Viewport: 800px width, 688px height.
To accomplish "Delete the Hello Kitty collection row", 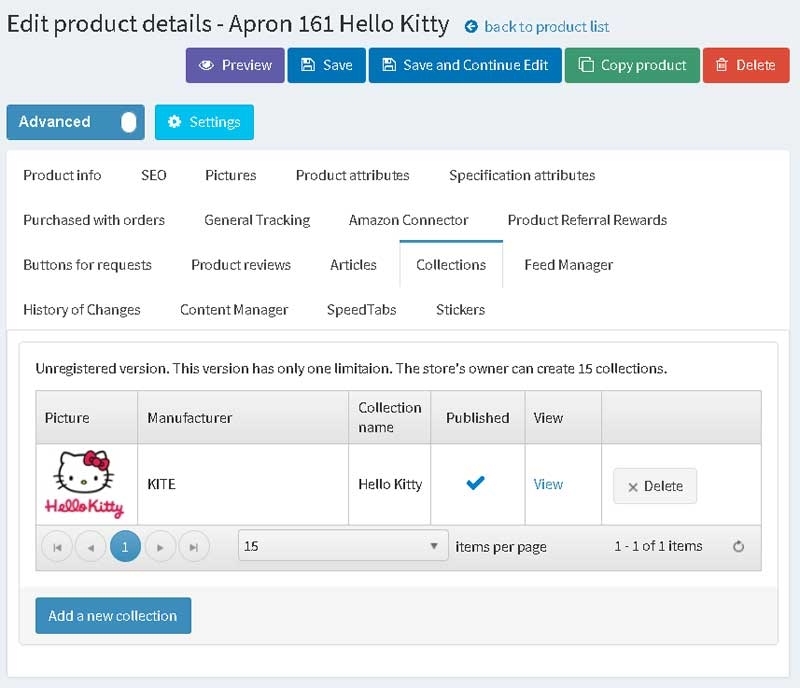I will point(654,486).
